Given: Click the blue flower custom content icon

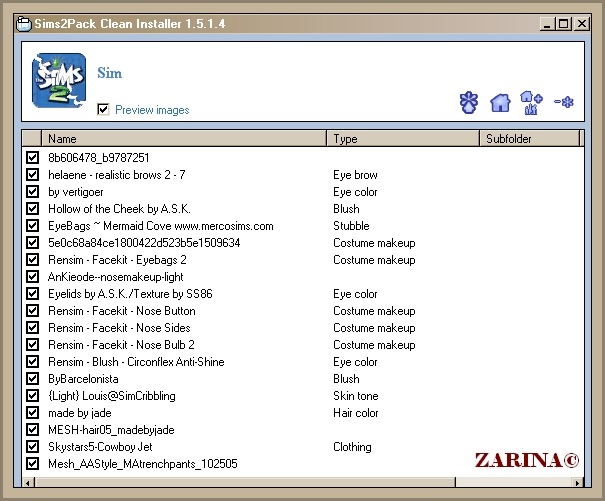Looking at the screenshot, I should [469, 102].
